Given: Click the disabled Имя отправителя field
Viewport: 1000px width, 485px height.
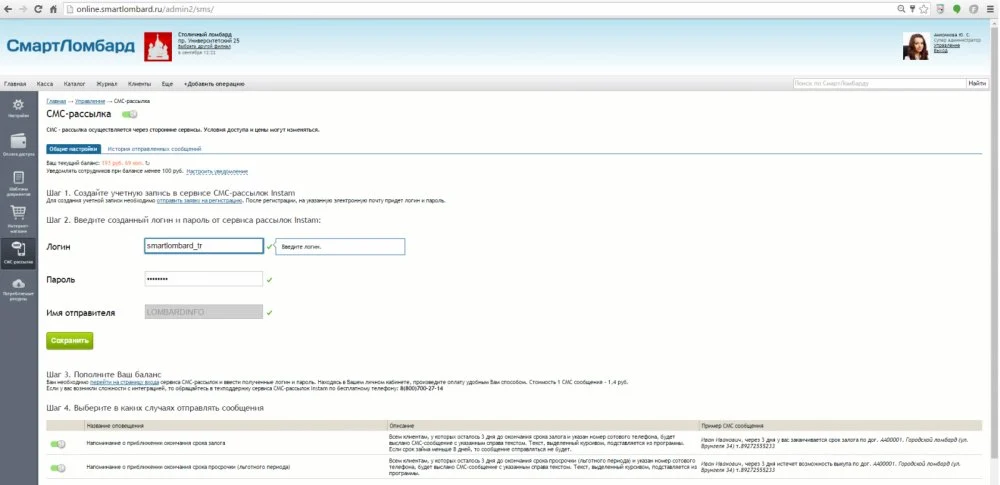Looking at the screenshot, I should [204, 312].
